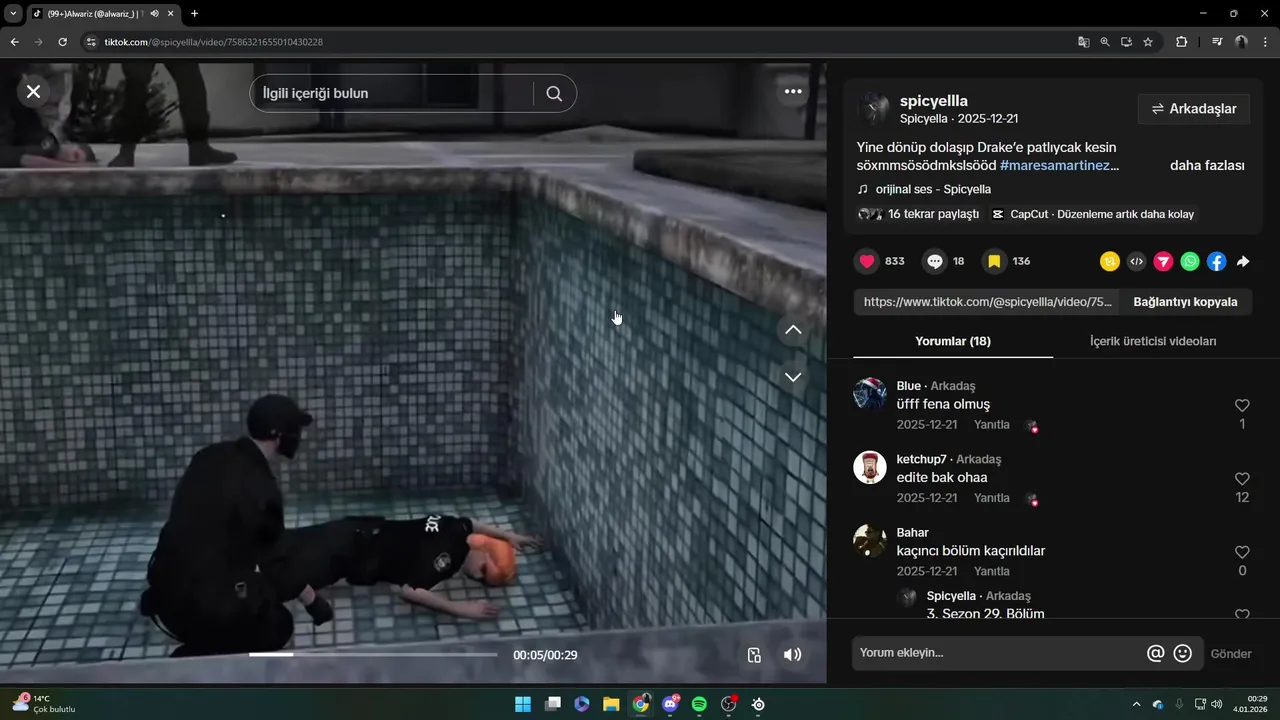Seek on the video progress bar
The image size is (1280, 720).
(x=373, y=655)
